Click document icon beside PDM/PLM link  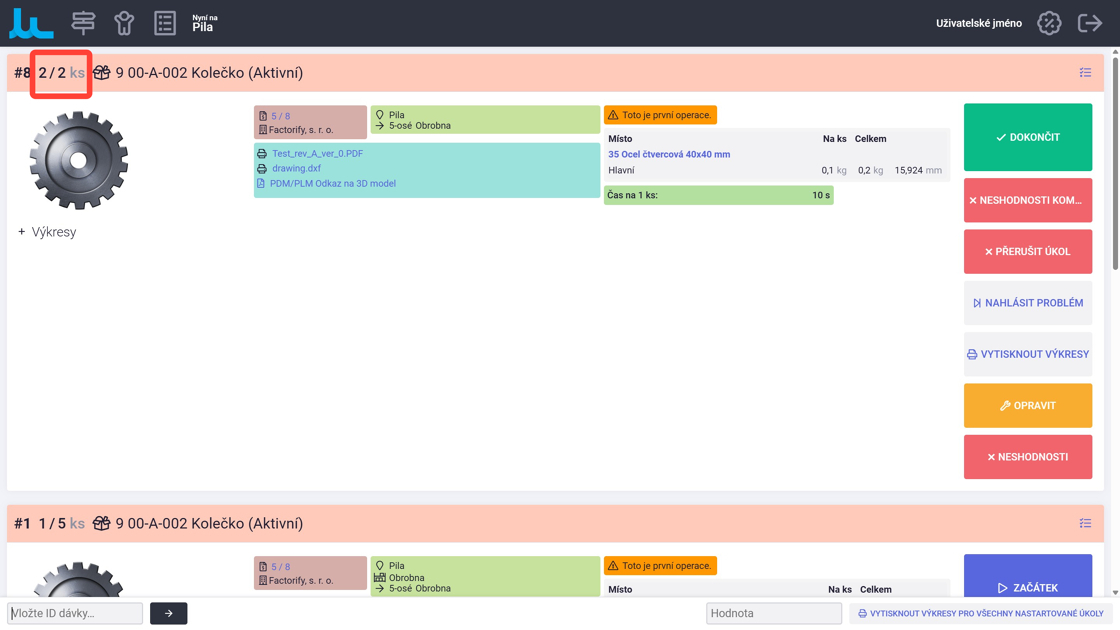pos(261,184)
